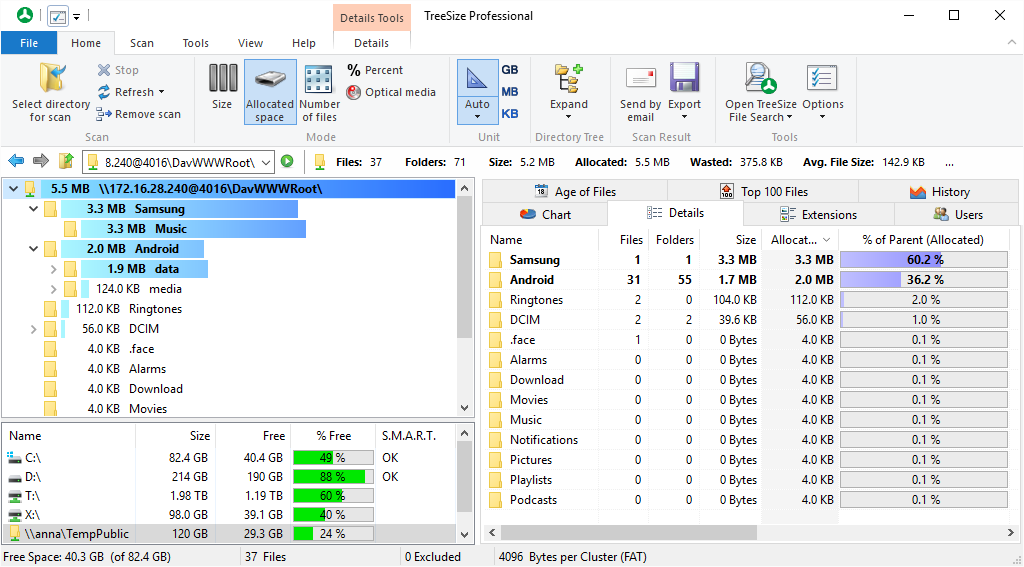This screenshot has width=1024, height=567.
Task: Switch to the Chart tab
Action: 545,214
